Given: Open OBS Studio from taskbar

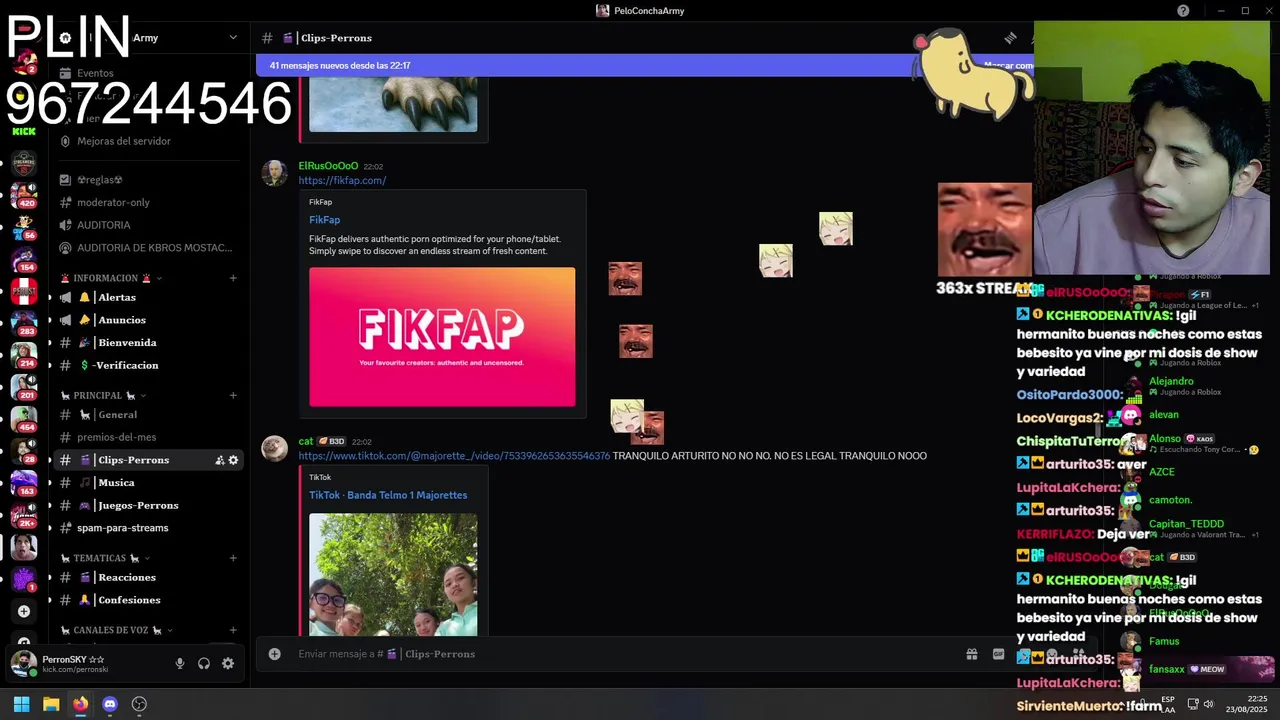Looking at the screenshot, I should click(139, 704).
